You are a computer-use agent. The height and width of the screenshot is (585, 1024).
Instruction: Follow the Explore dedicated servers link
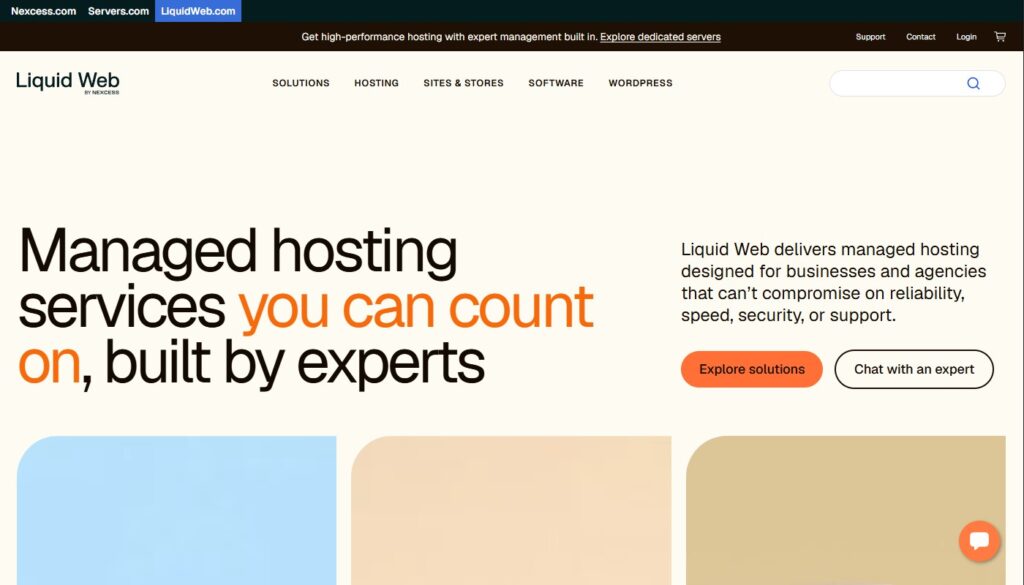point(660,37)
